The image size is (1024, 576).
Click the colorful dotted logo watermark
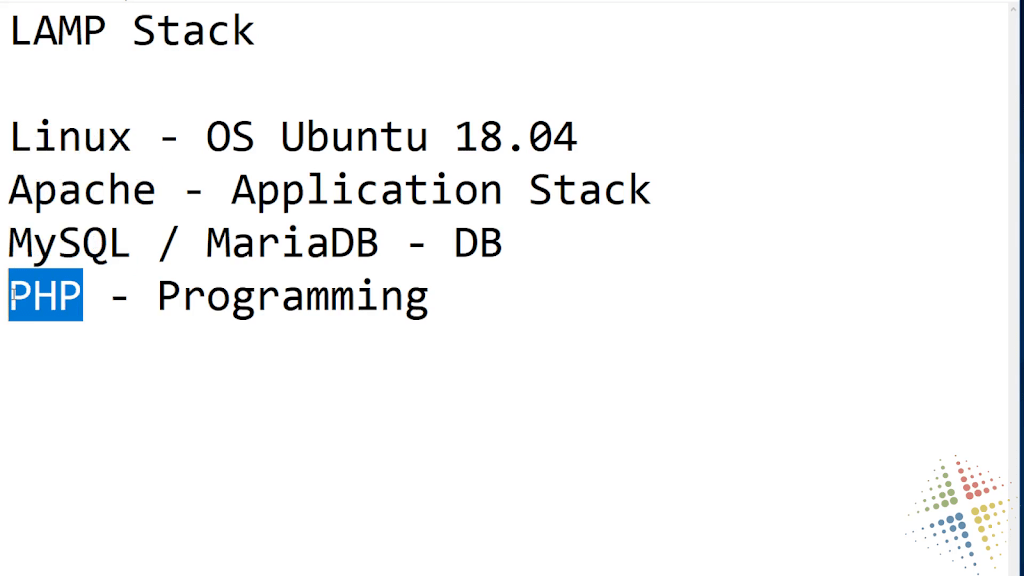(x=959, y=513)
